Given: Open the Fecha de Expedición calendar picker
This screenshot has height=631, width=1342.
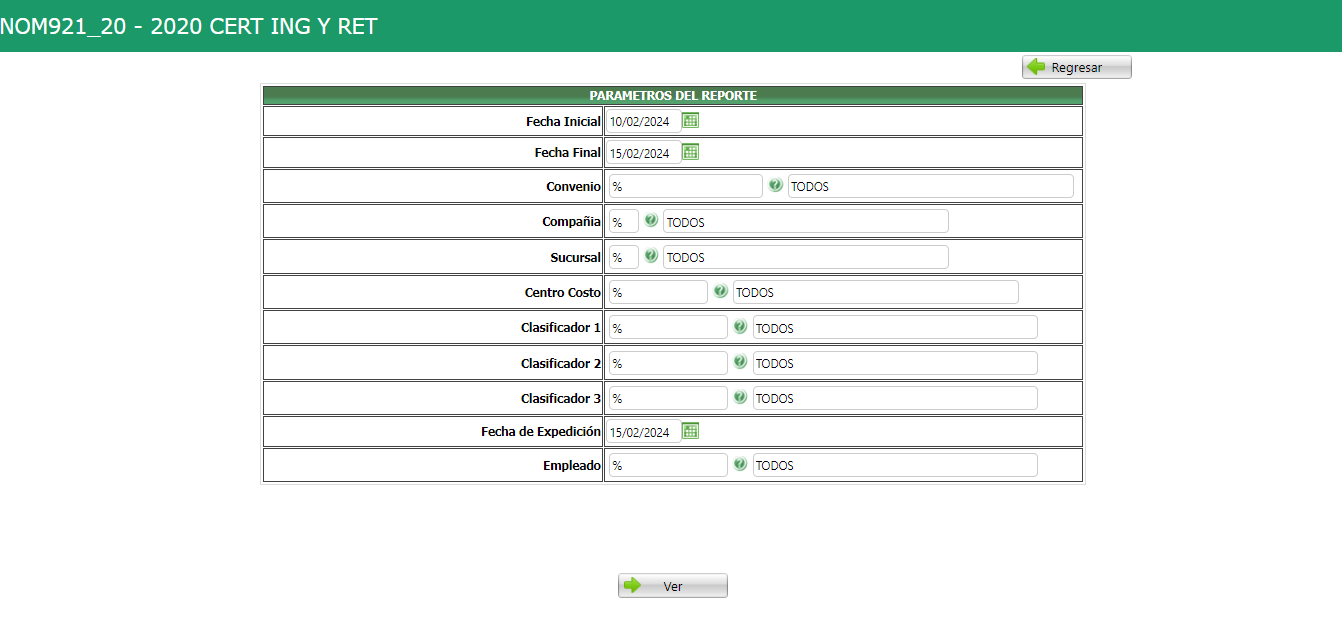Looking at the screenshot, I should pos(690,431).
